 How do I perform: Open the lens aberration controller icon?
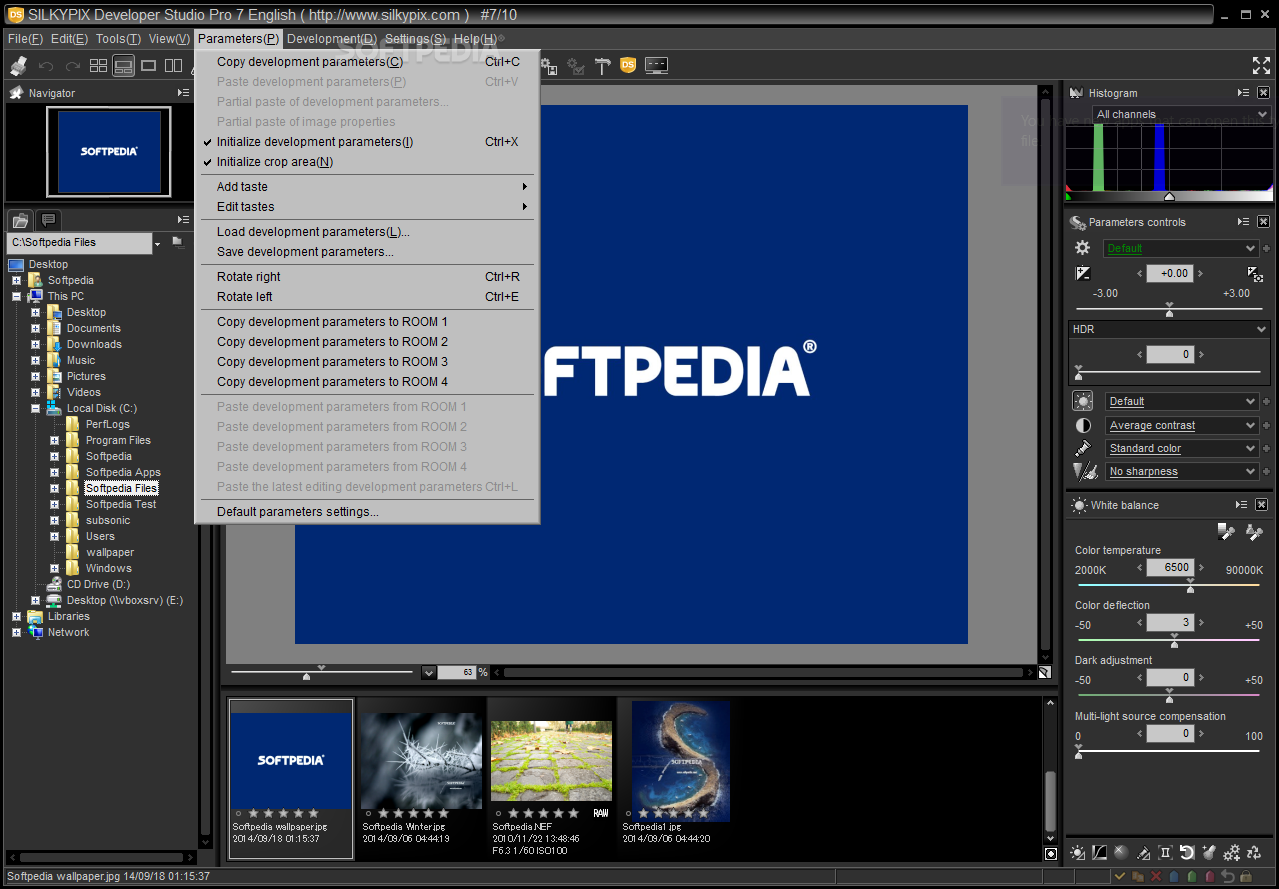click(x=1165, y=852)
